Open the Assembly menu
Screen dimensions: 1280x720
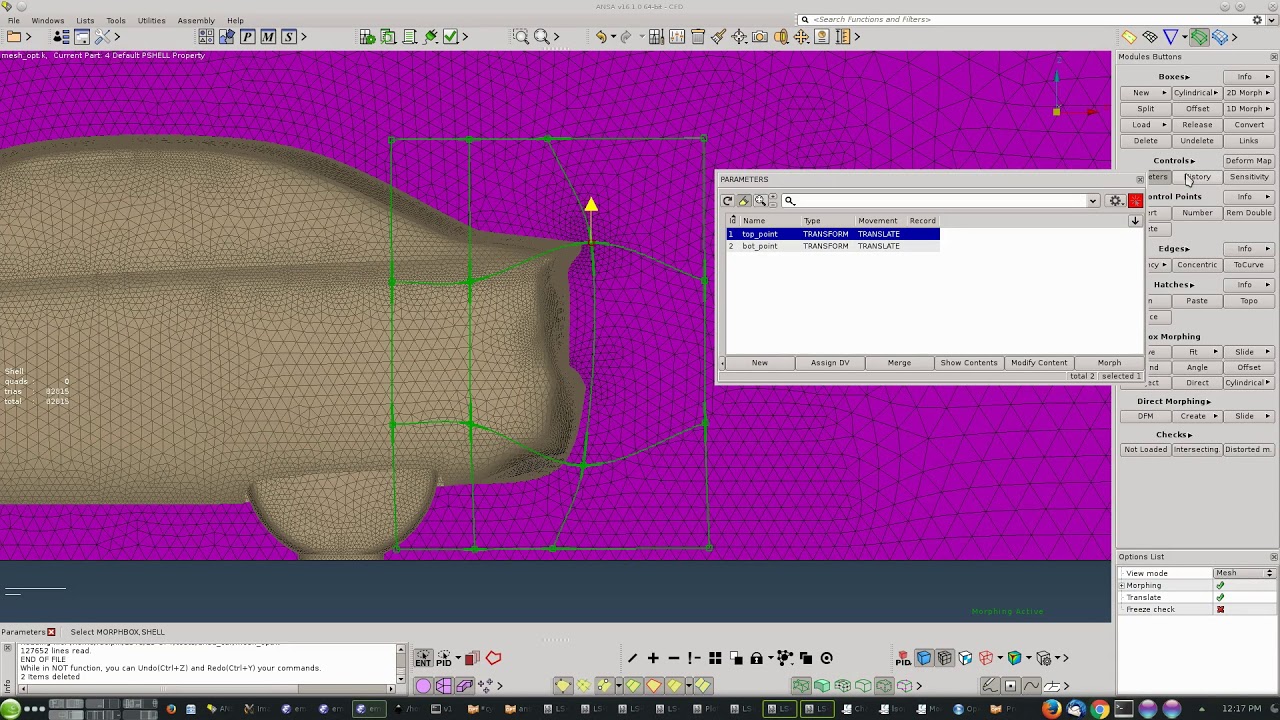tap(196, 20)
